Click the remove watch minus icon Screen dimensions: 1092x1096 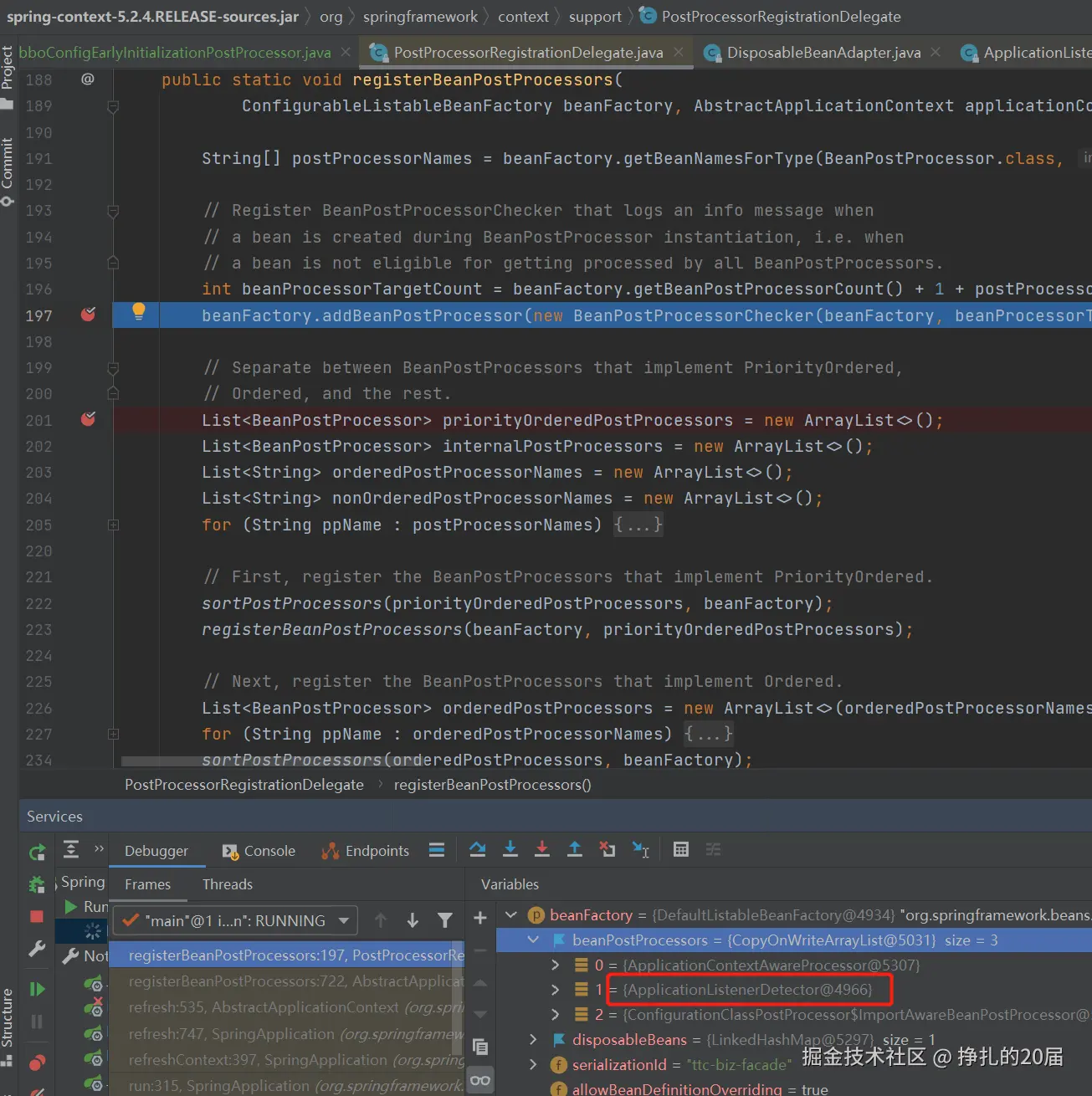coord(480,950)
